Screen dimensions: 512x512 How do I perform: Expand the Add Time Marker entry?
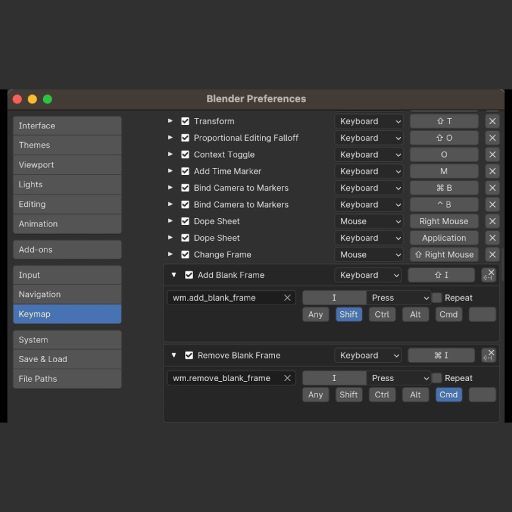click(170, 171)
